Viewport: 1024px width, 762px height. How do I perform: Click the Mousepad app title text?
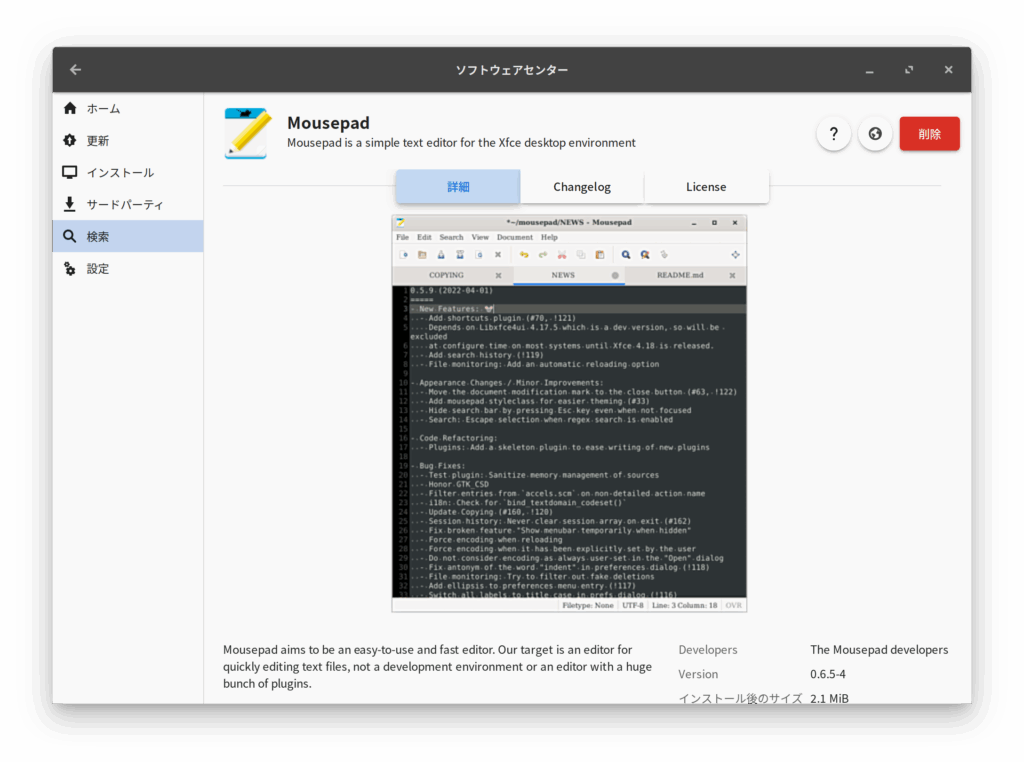[328, 123]
